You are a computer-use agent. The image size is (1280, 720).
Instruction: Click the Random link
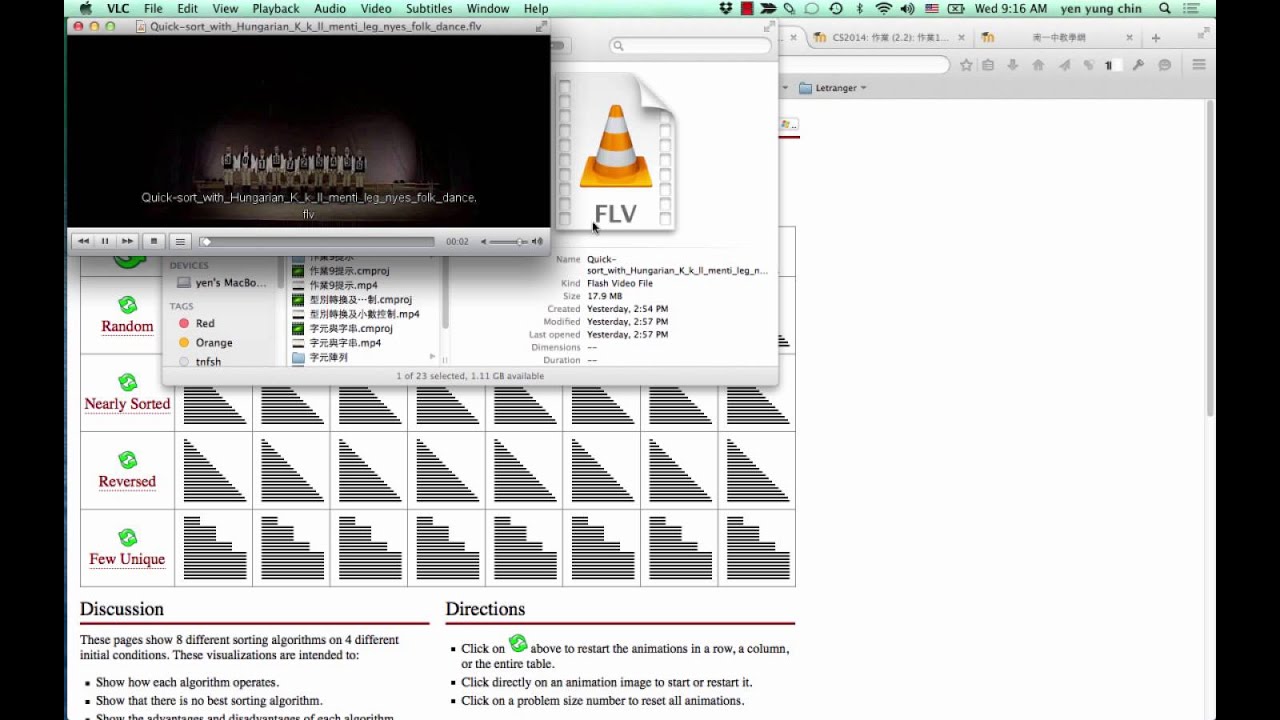pyautogui.click(x=127, y=326)
